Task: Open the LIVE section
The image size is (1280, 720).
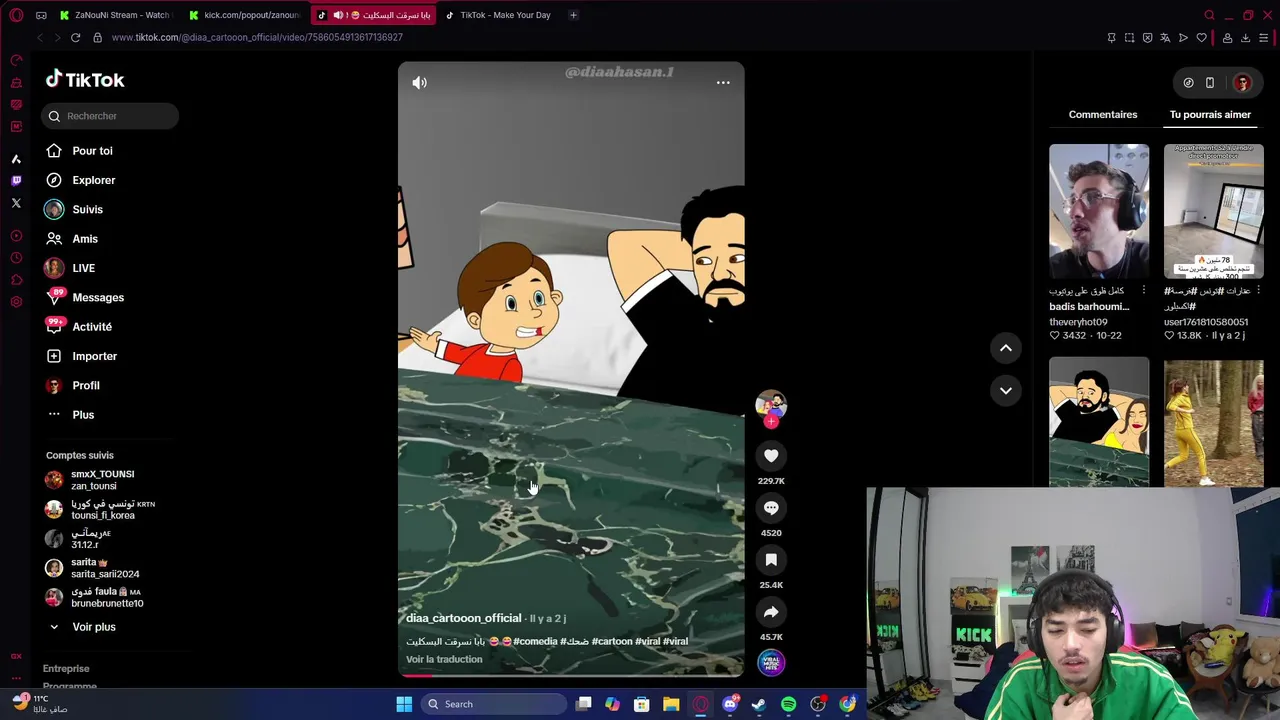Action: point(70,268)
